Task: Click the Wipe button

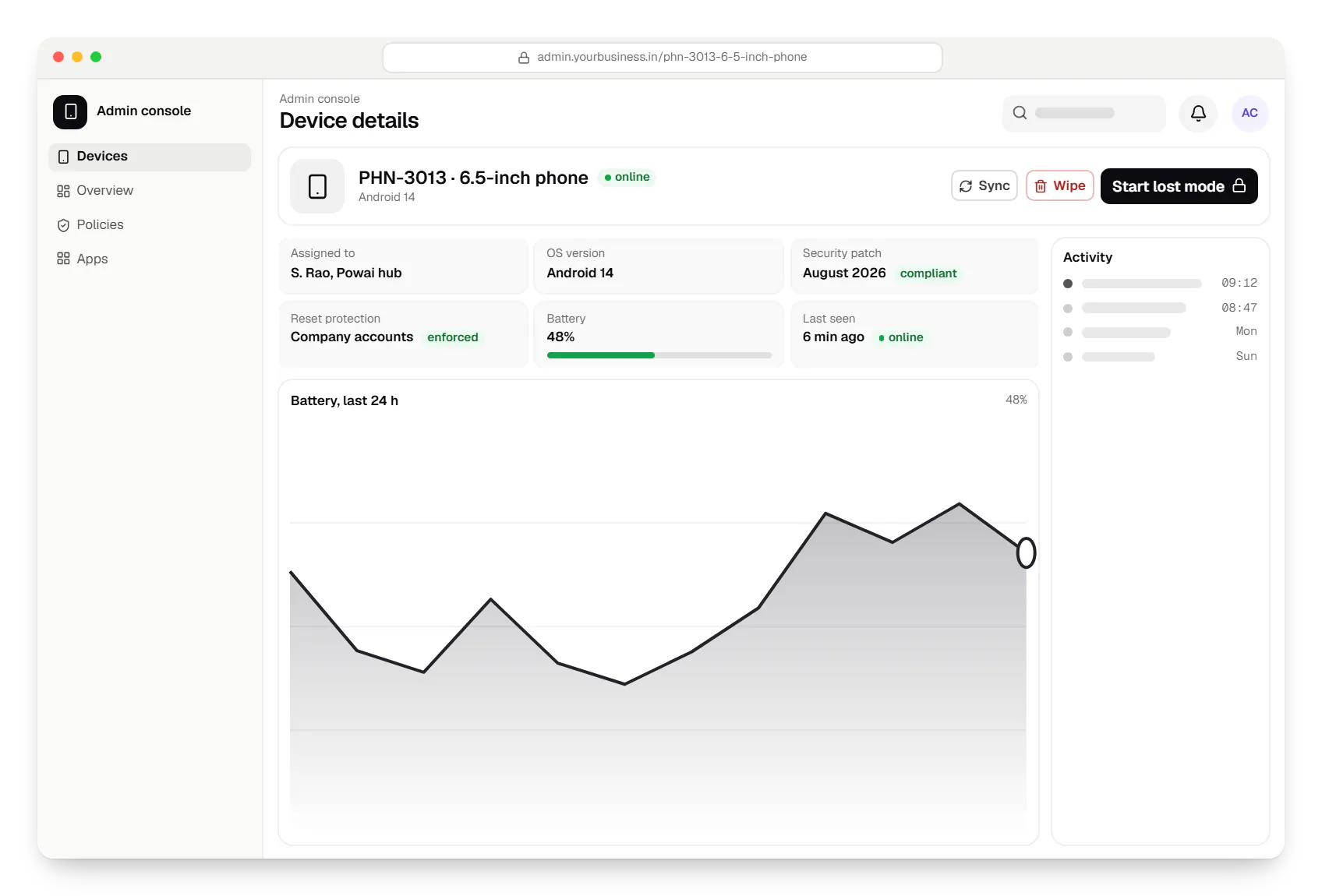Action: (x=1059, y=186)
